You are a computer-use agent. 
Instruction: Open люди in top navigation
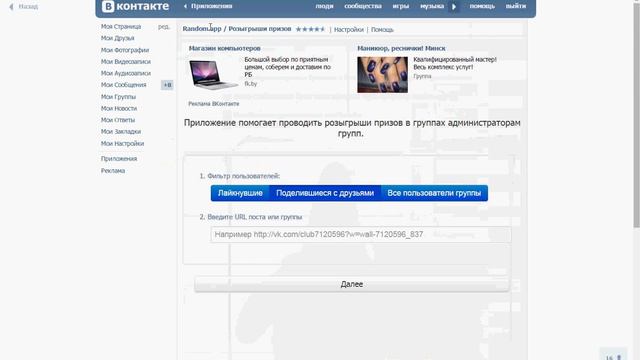(324, 6)
